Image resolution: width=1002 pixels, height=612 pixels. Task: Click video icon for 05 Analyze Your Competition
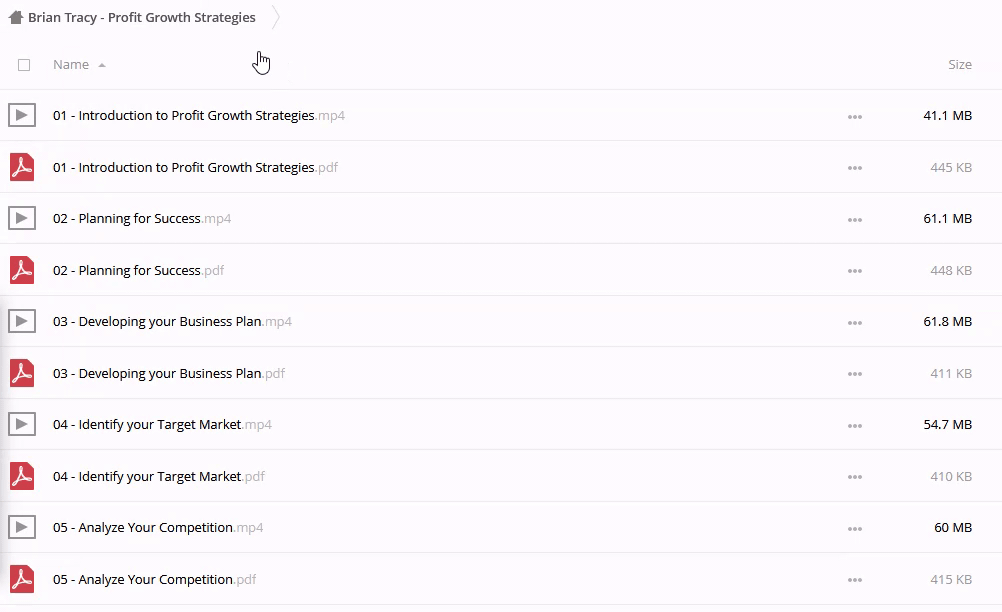(x=21, y=527)
